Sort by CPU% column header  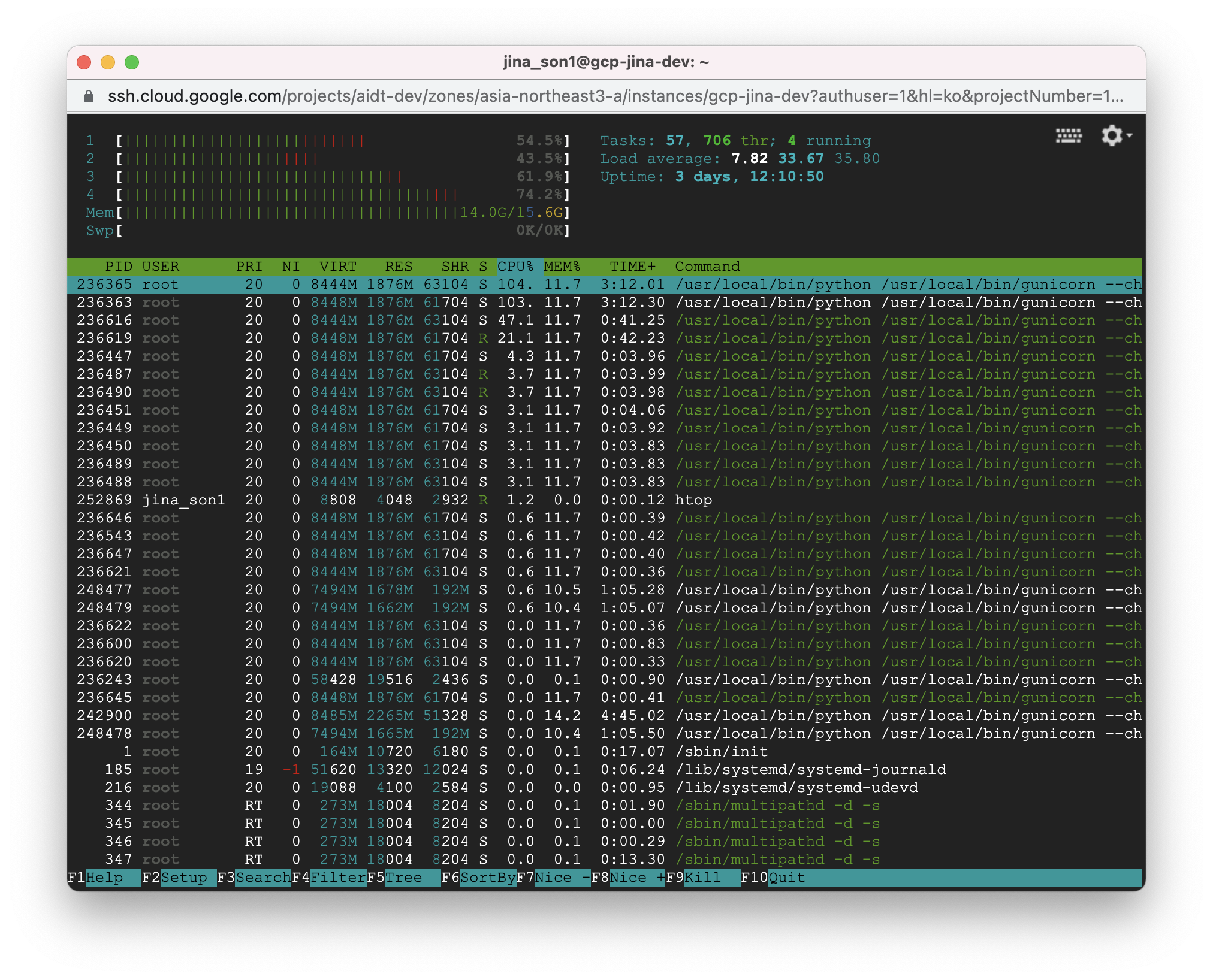[515, 267]
